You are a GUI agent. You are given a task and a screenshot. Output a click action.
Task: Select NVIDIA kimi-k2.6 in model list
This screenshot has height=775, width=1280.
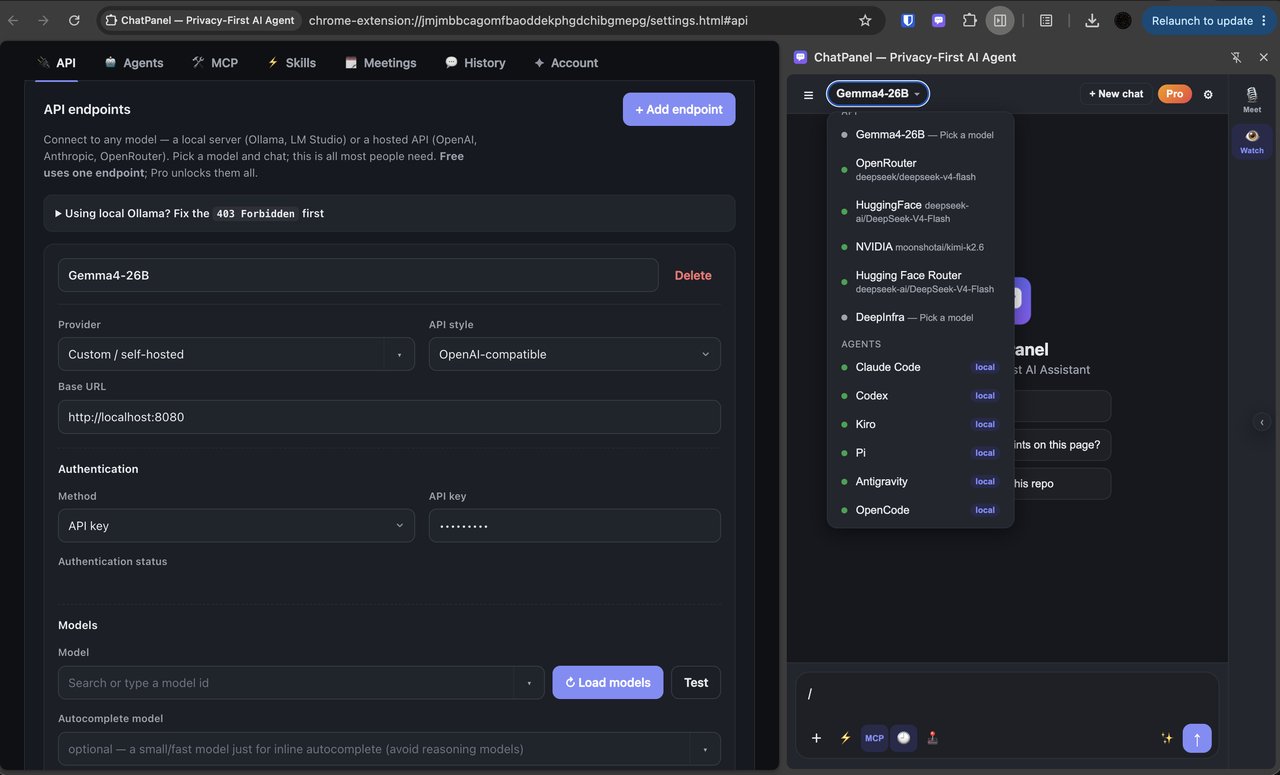pos(920,246)
